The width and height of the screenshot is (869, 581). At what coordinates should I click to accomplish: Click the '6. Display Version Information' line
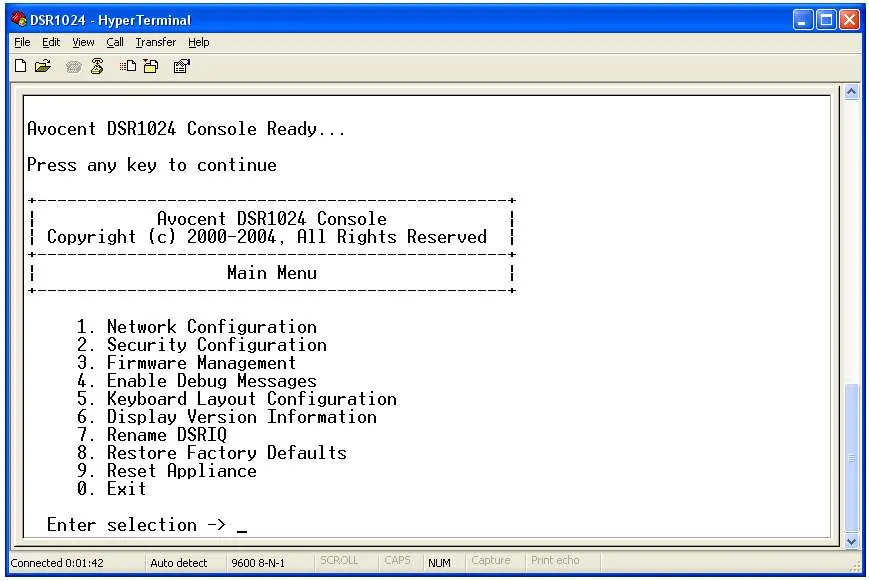tap(227, 416)
